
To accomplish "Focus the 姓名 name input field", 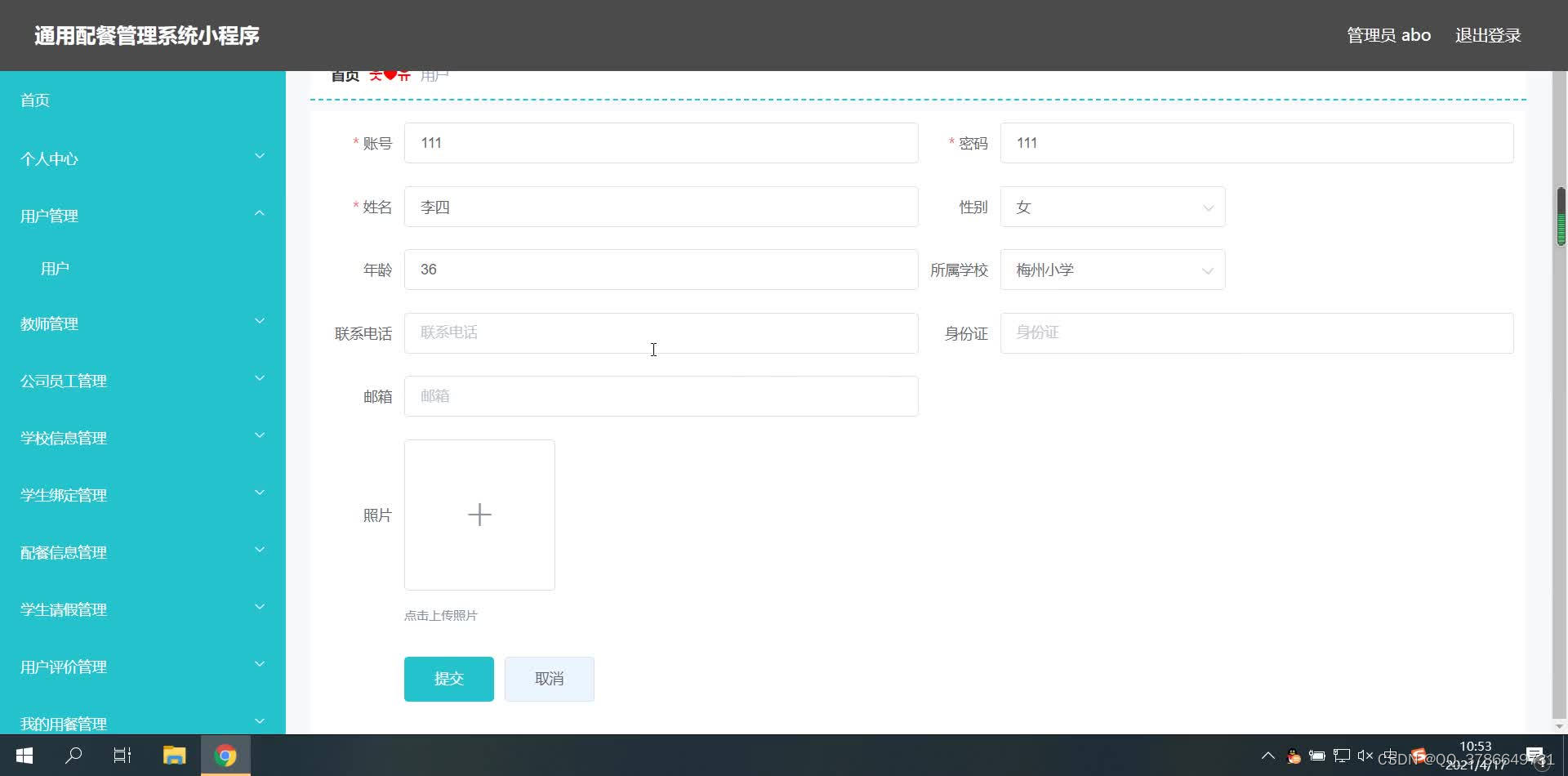I will (x=661, y=207).
